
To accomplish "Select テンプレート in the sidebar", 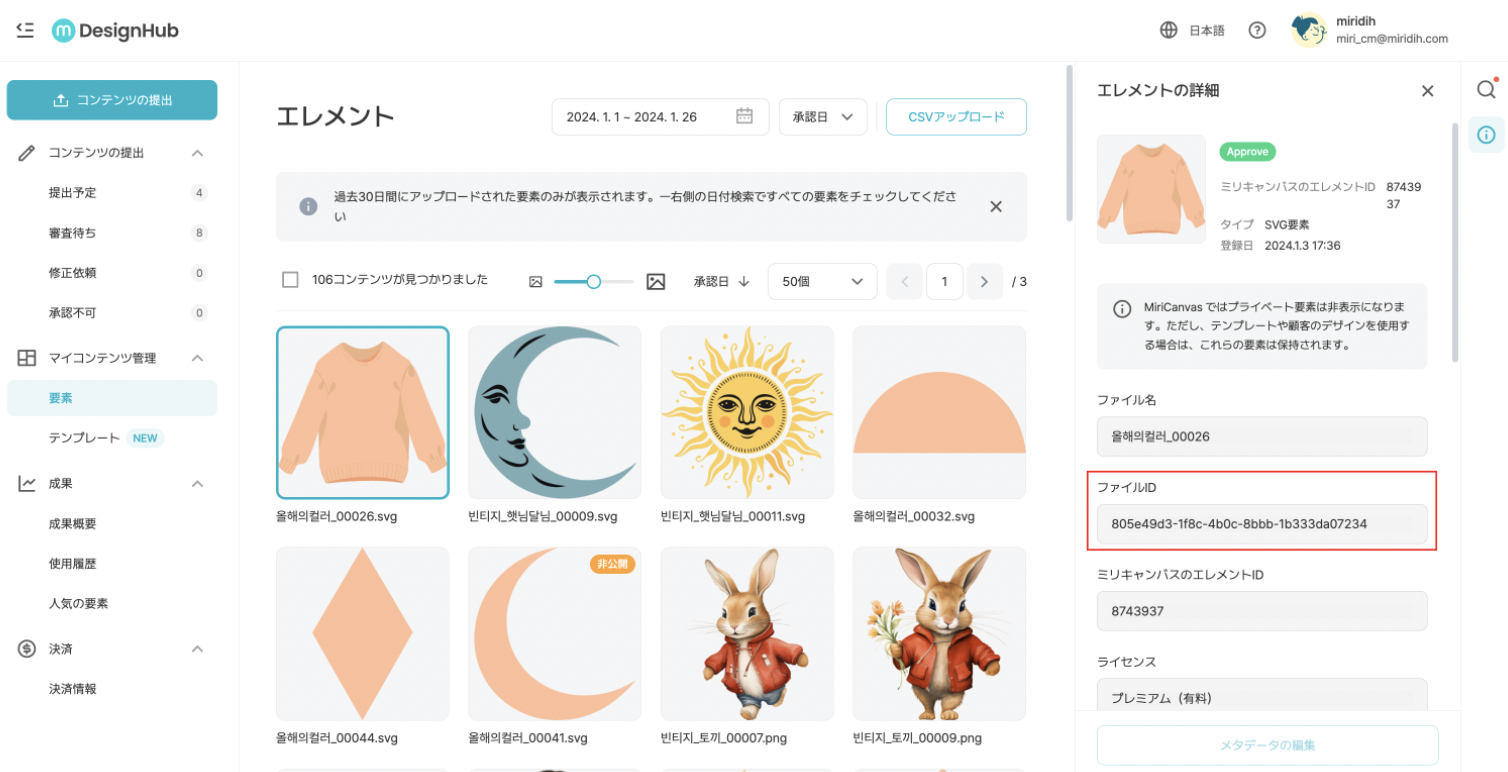I will (x=84, y=438).
